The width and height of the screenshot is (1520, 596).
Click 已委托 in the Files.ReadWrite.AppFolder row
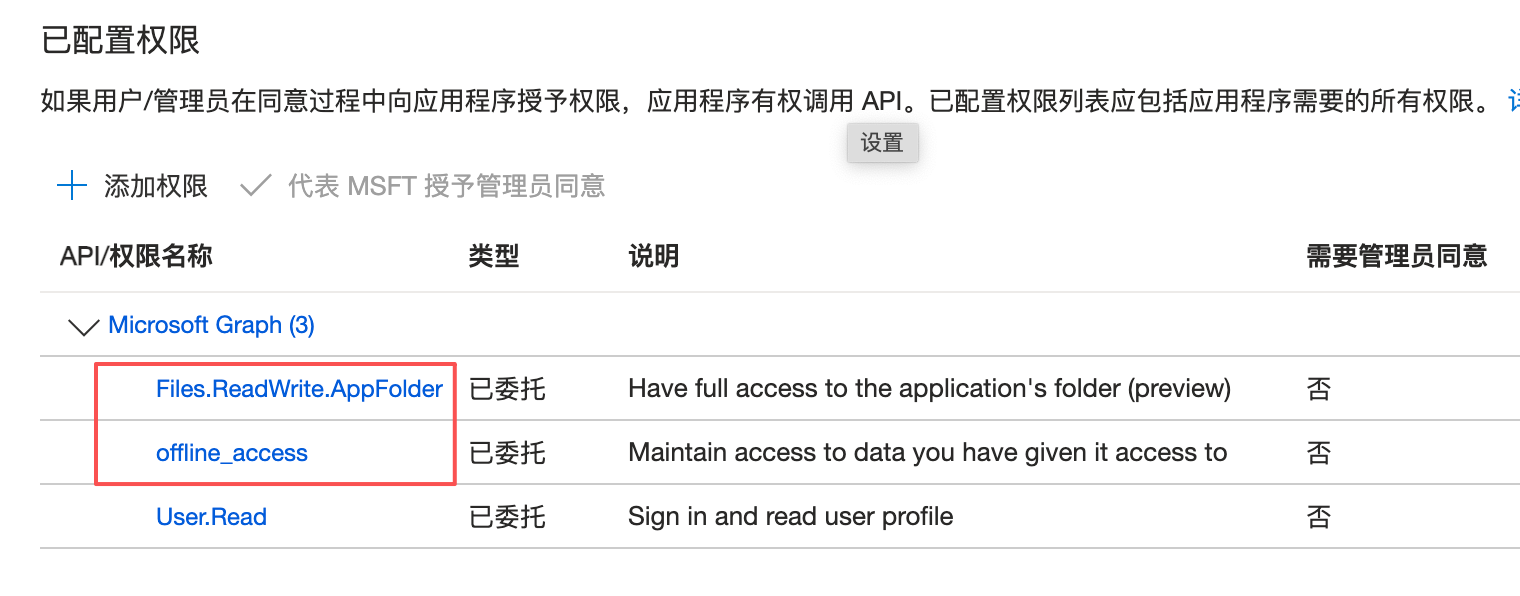tap(507, 388)
